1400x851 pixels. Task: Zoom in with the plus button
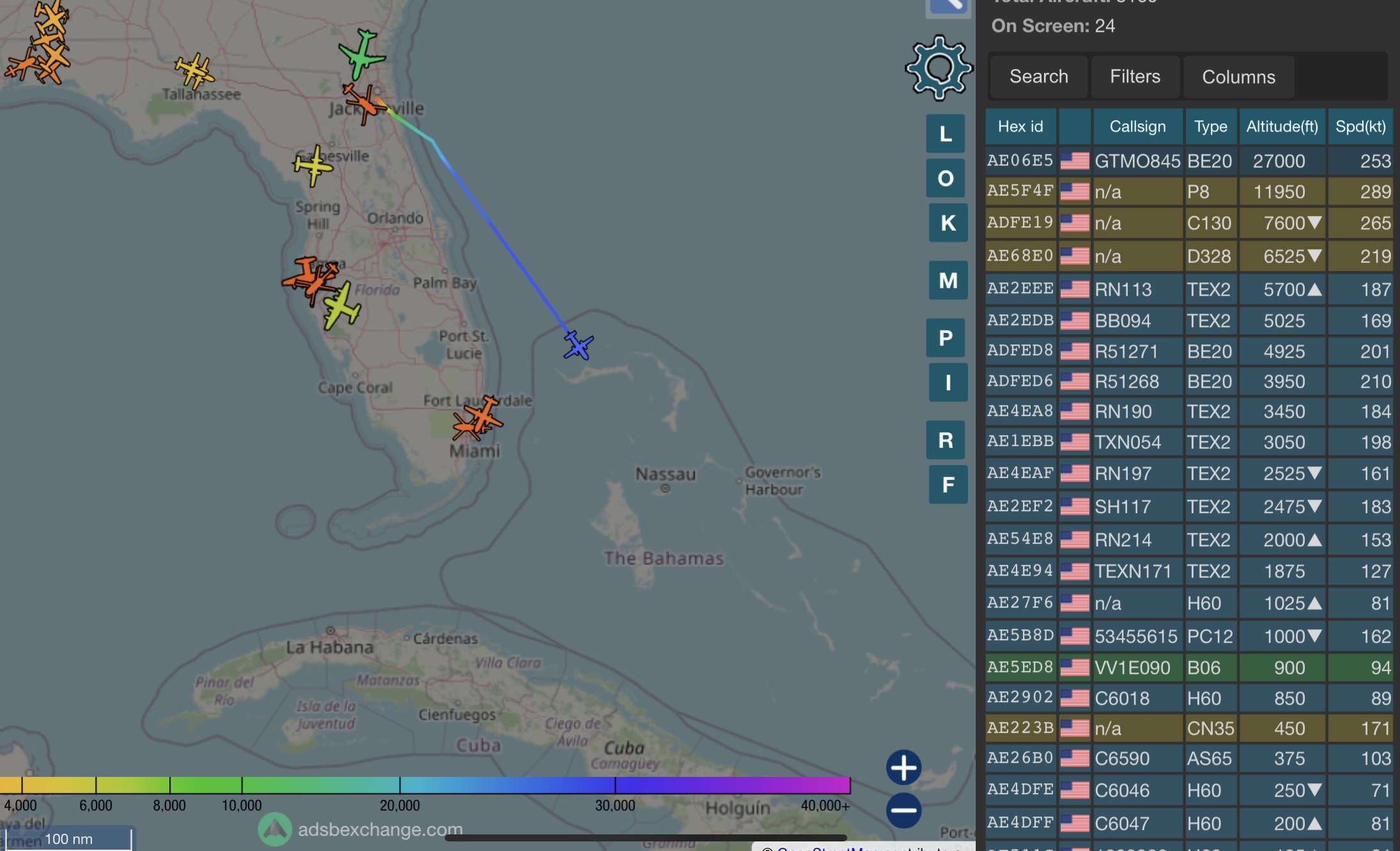[x=904, y=767]
